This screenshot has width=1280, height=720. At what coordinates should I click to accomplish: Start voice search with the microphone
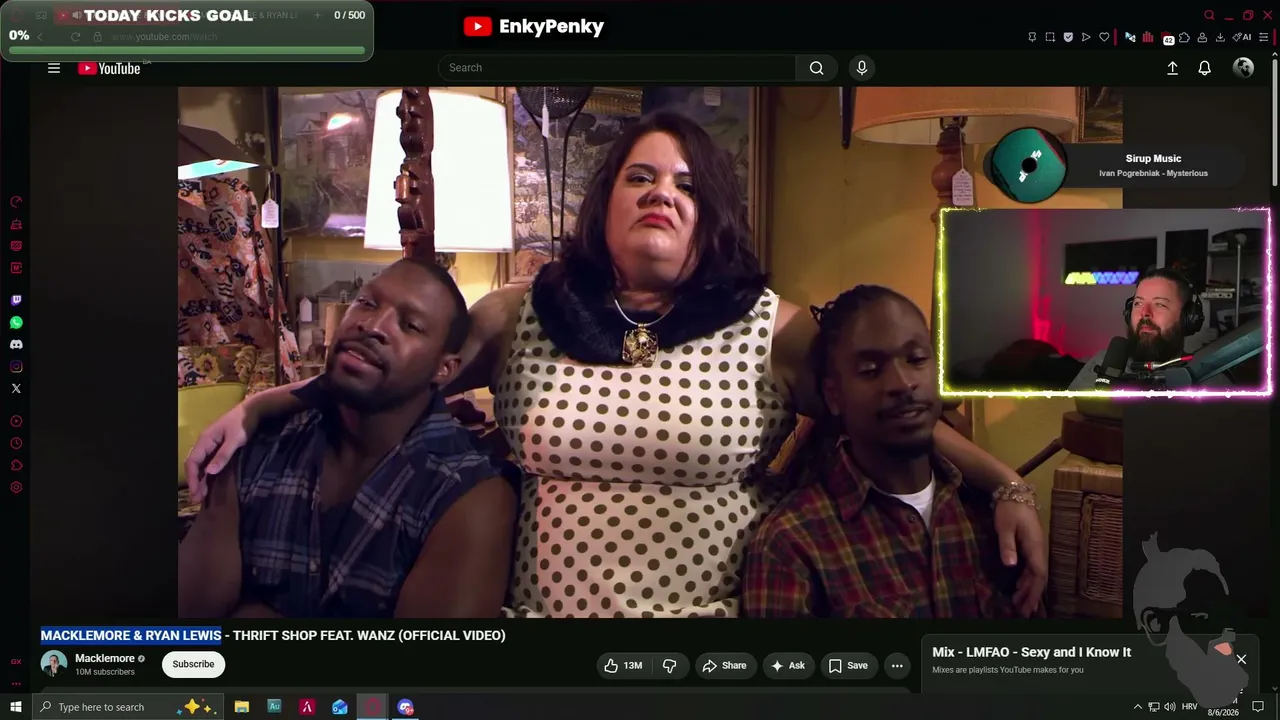tap(862, 68)
